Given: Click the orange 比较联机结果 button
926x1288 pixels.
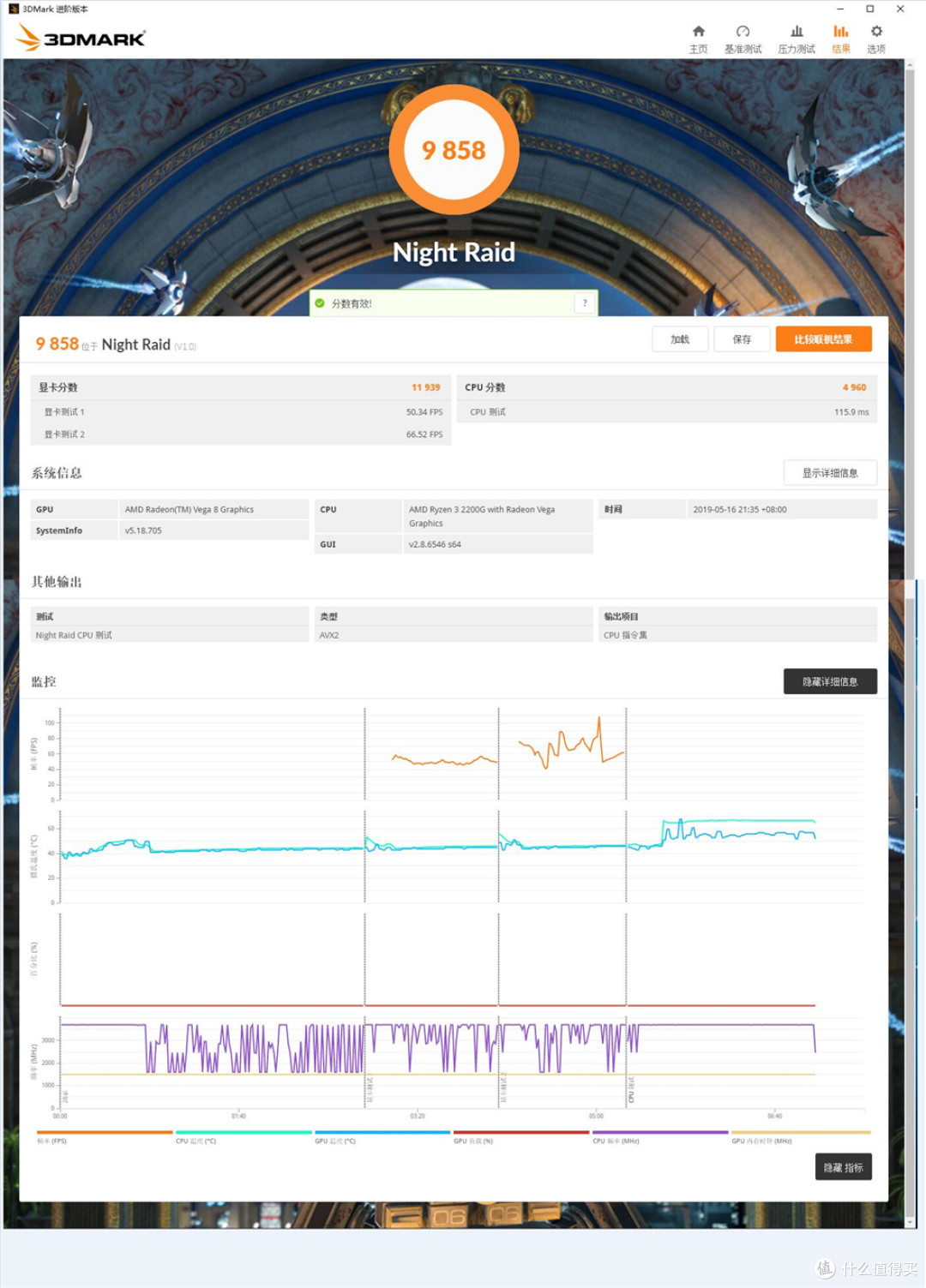Looking at the screenshot, I should (x=823, y=339).
